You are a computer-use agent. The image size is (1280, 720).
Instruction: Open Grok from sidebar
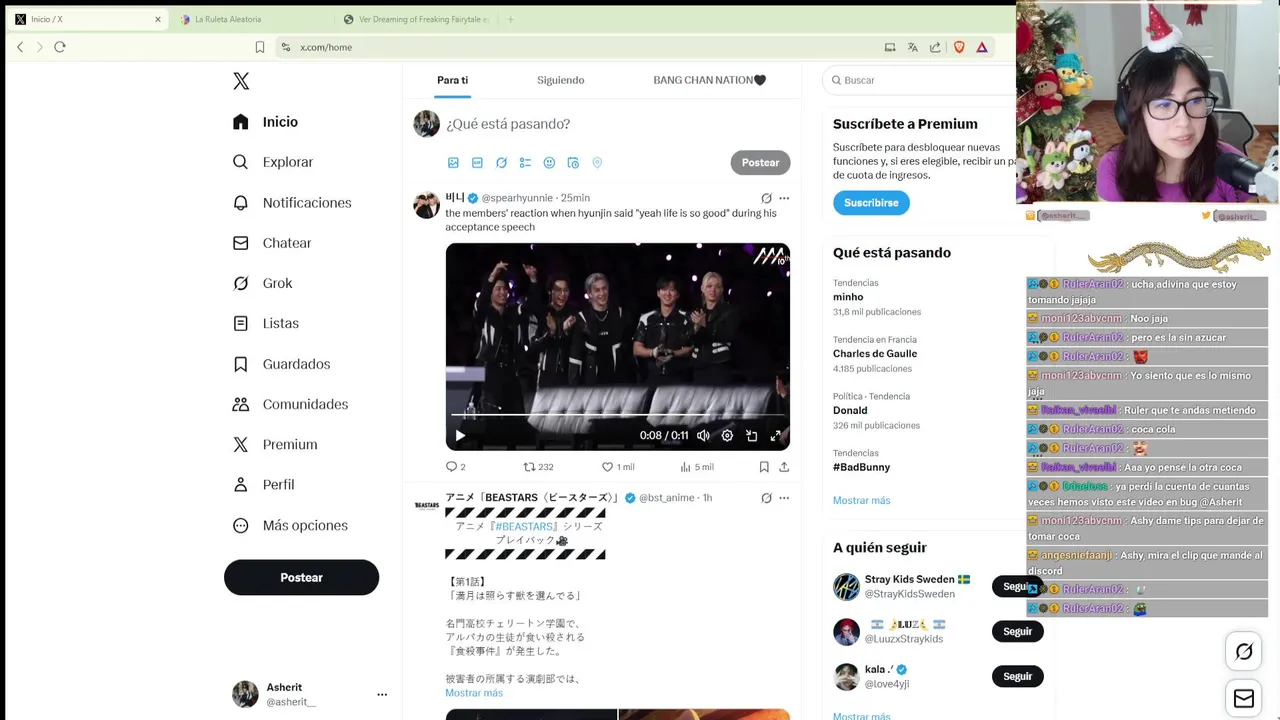coord(262,283)
